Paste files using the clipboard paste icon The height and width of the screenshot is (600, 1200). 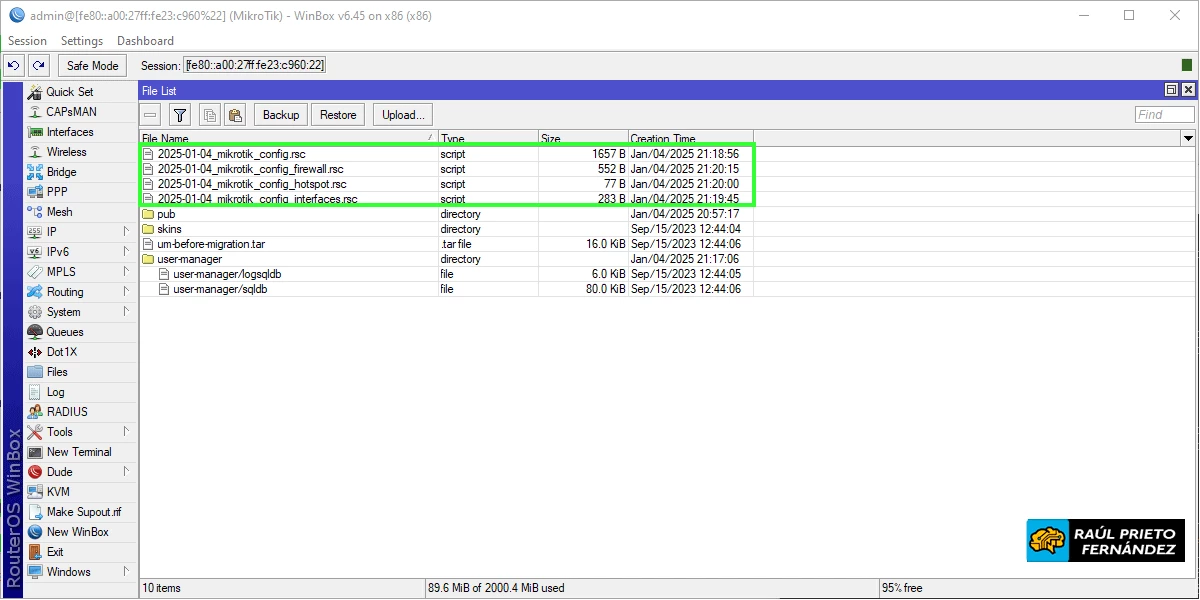click(234, 114)
